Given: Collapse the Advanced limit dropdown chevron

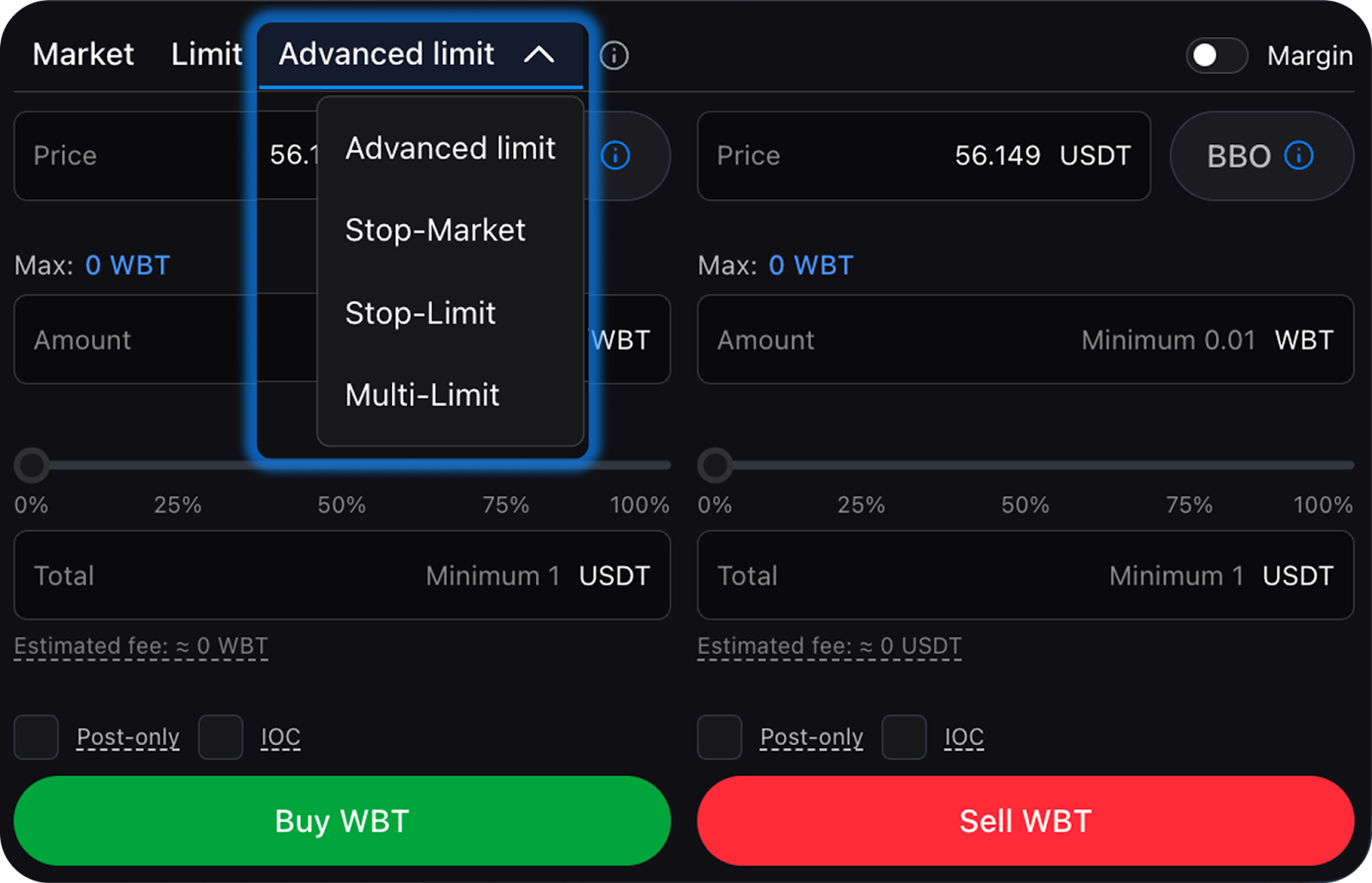Looking at the screenshot, I should (539, 55).
